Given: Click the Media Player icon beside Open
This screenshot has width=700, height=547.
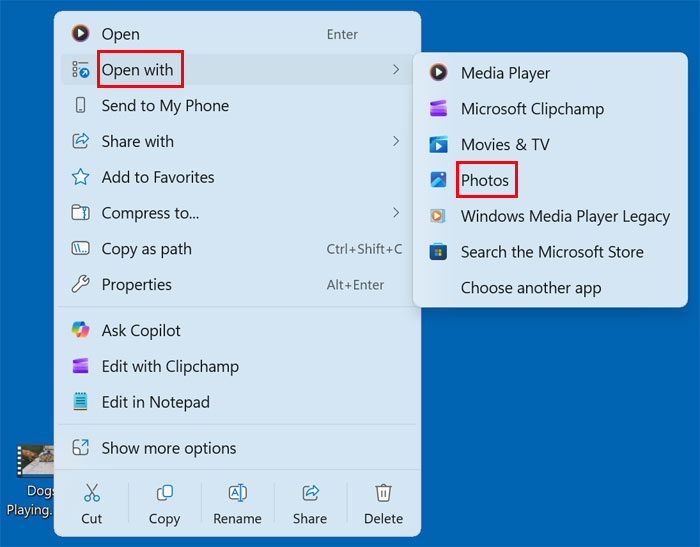Looking at the screenshot, I should pos(80,33).
